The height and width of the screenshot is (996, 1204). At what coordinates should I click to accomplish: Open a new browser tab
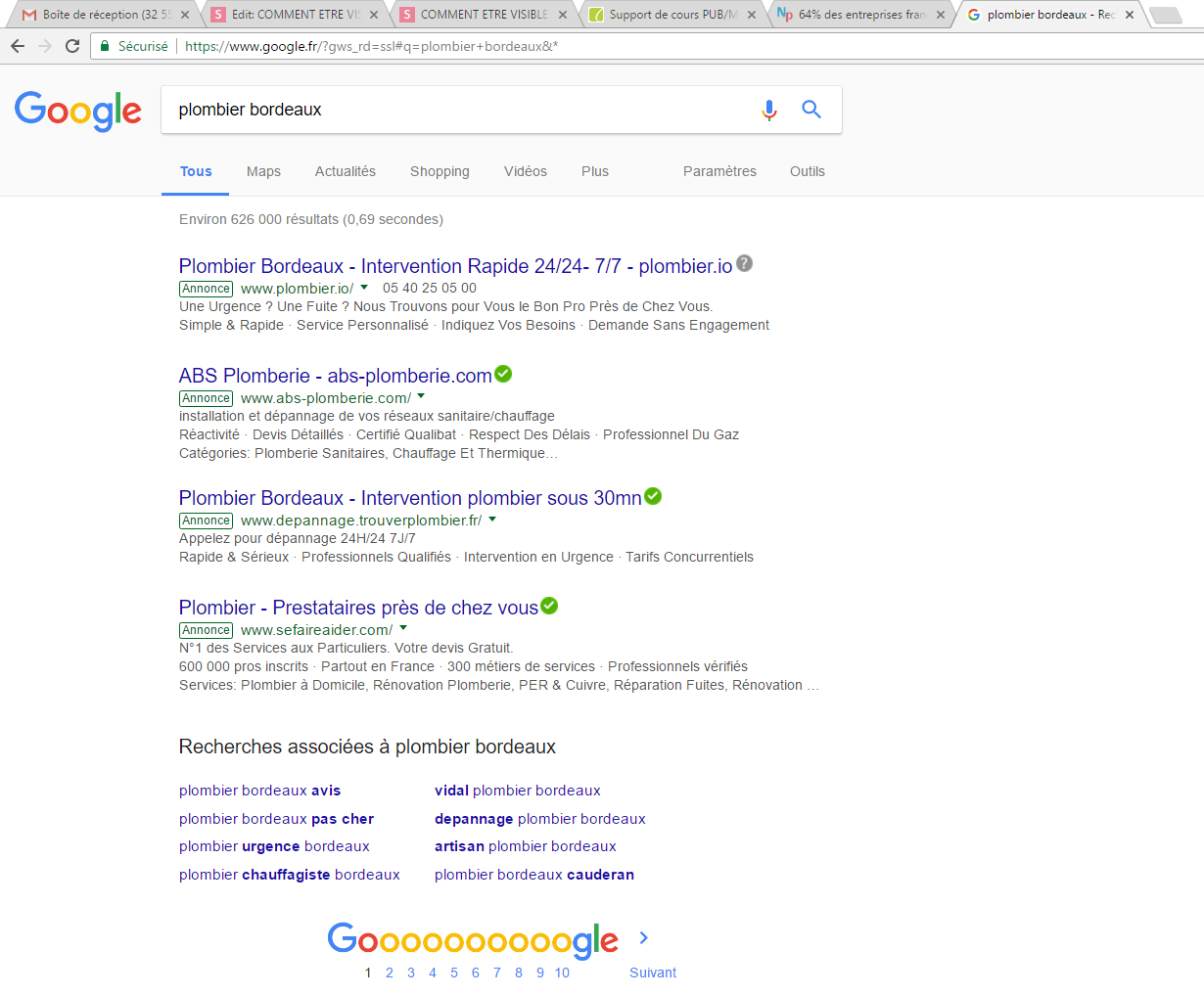click(1165, 15)
